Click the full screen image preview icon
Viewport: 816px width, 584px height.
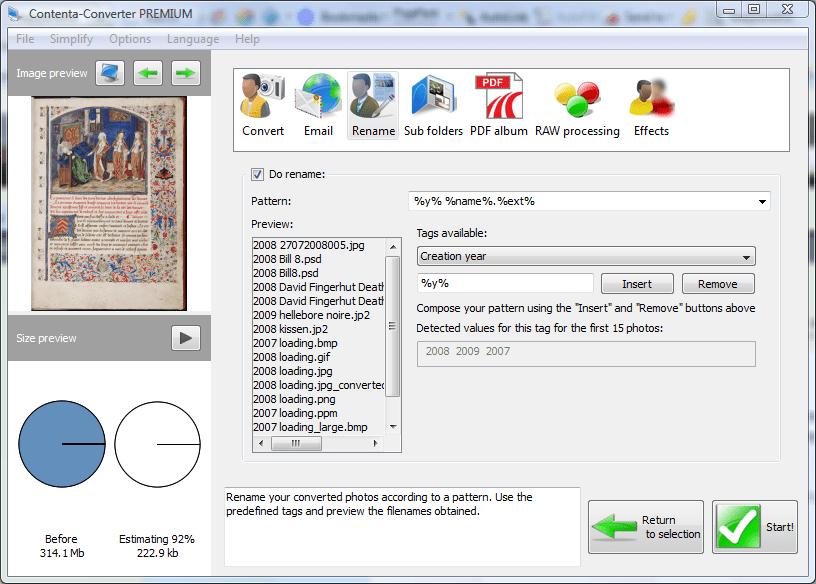tap(110, 73)
